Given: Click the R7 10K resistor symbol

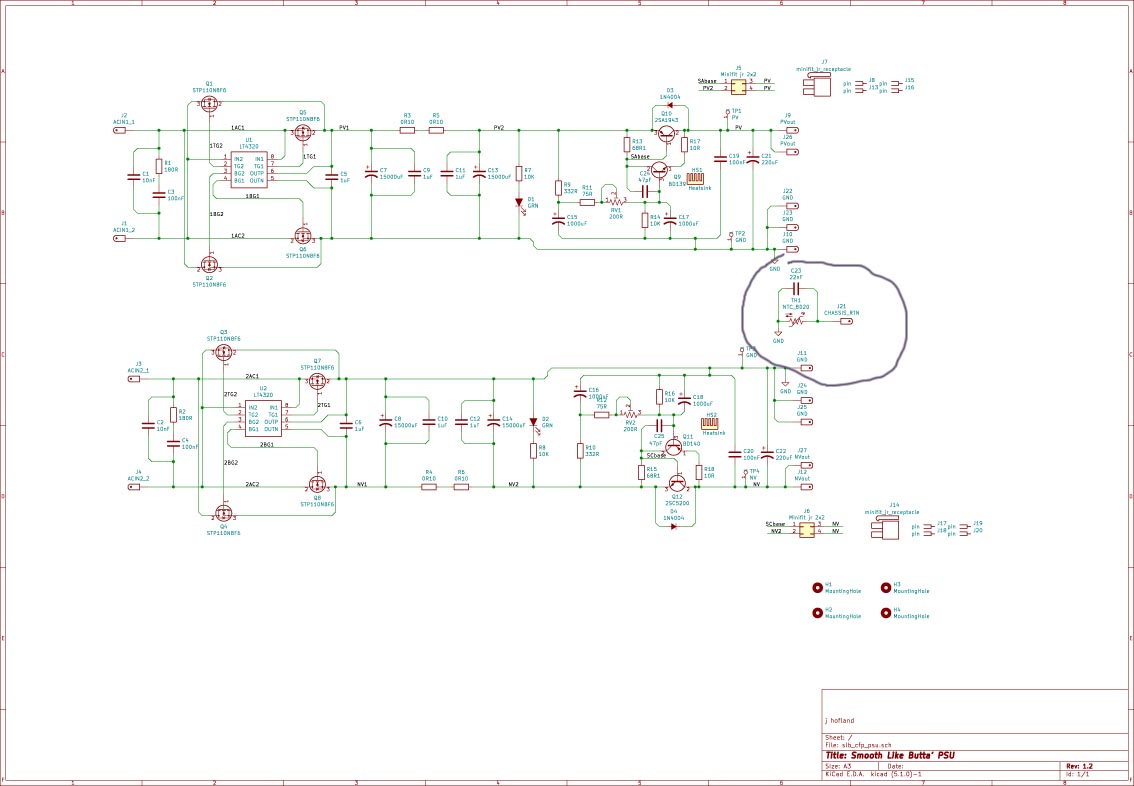Looking at the screenshot, I should pos(519,174).
